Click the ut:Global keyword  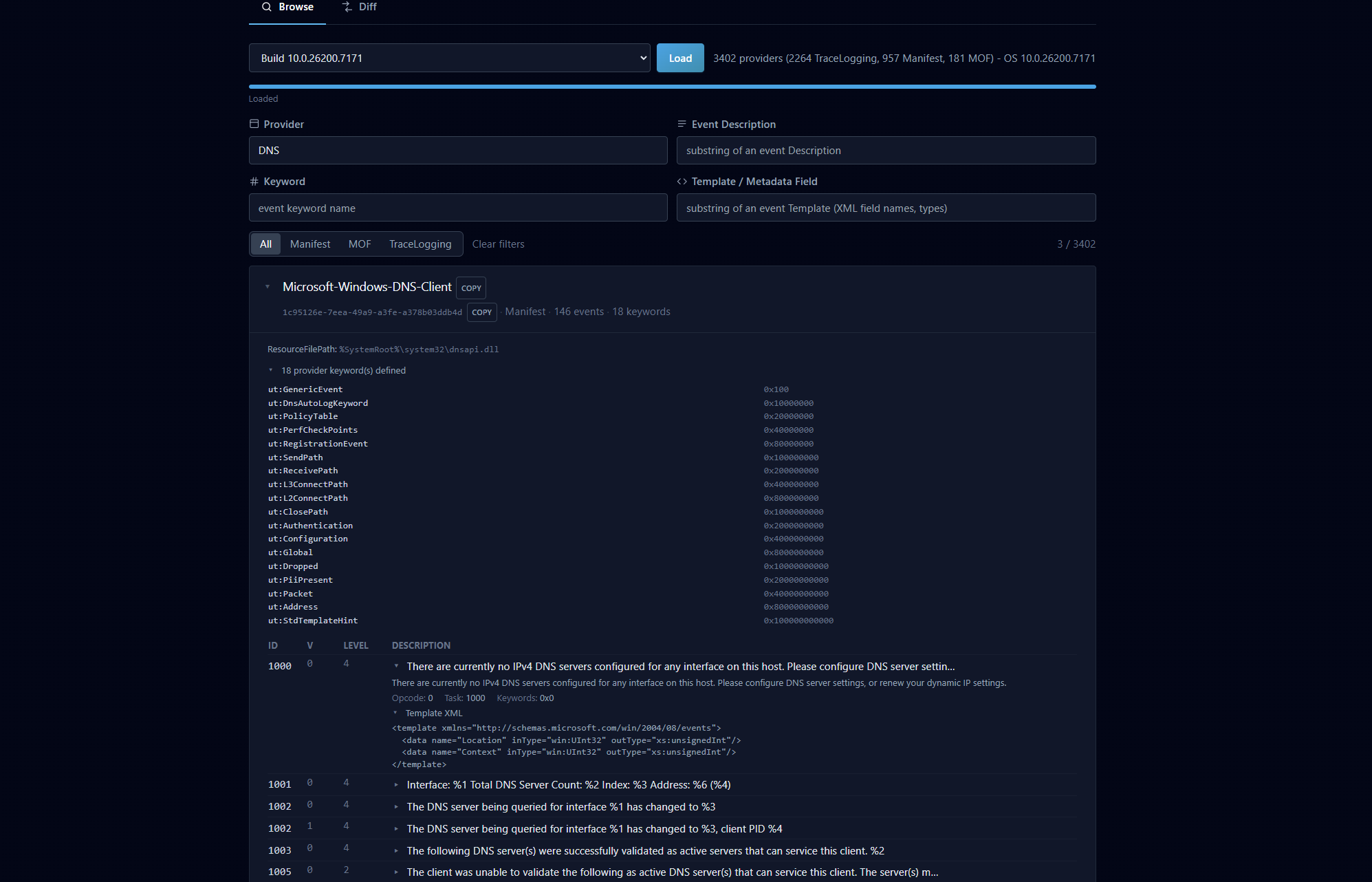pyautogui.click(x=290, y=552)
